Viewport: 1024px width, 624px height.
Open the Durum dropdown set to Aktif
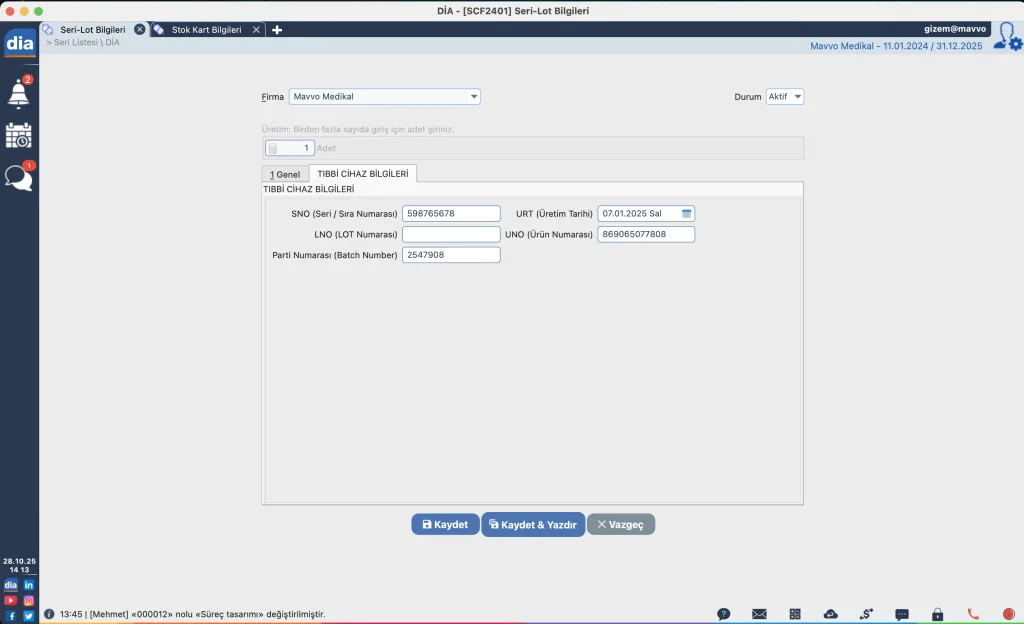pos(797,97)
